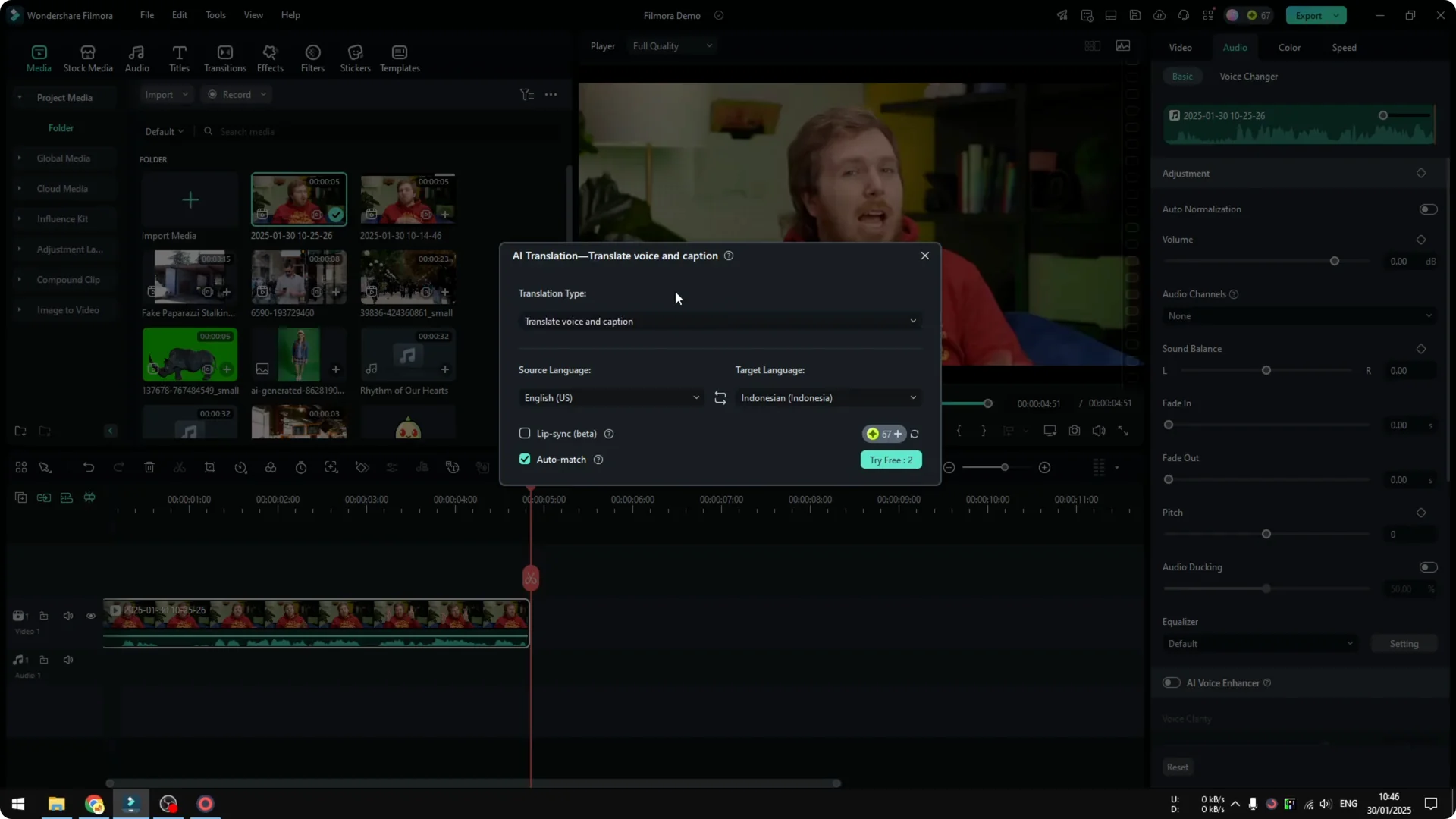Select the Transitions panel icon

pos(224,58)
